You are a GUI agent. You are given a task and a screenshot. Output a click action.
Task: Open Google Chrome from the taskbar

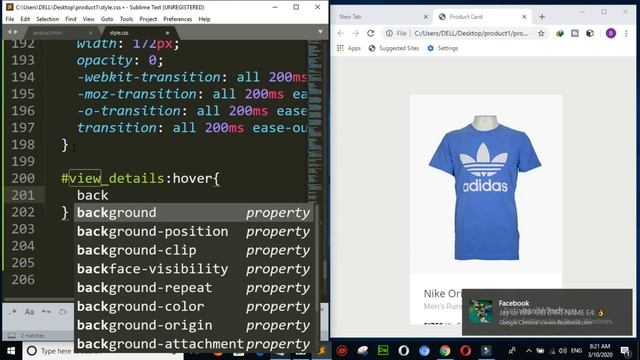(x=445, y=351)
